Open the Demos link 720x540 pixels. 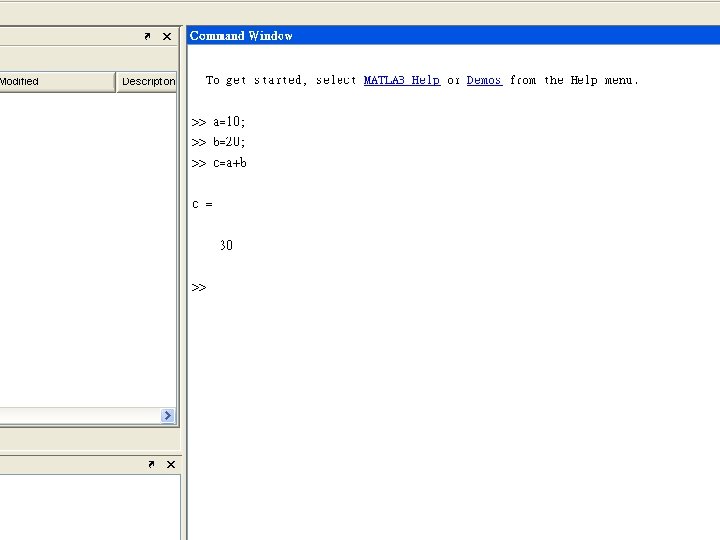pos(484,80)
